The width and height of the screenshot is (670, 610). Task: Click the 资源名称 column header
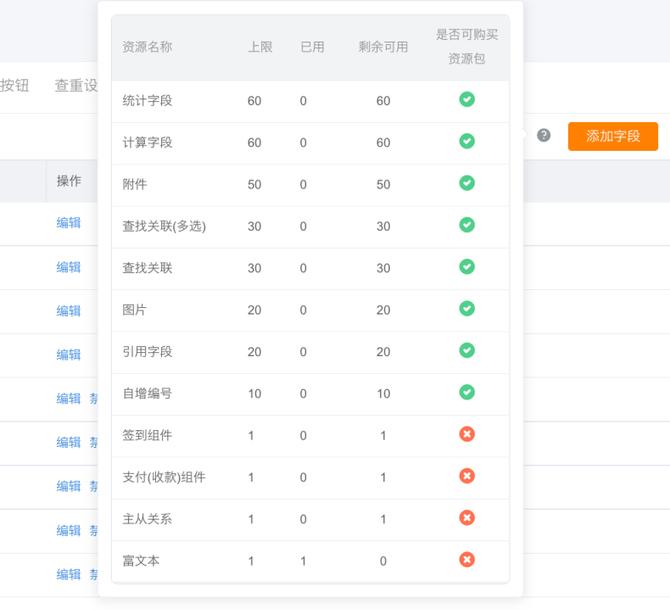point(147,47)
